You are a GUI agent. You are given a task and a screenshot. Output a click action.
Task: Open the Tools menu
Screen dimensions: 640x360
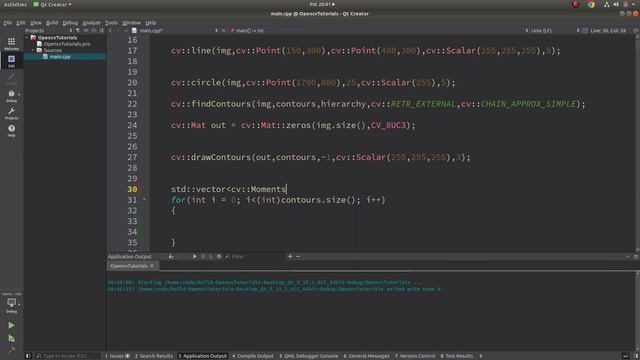[x=111, y=23]
